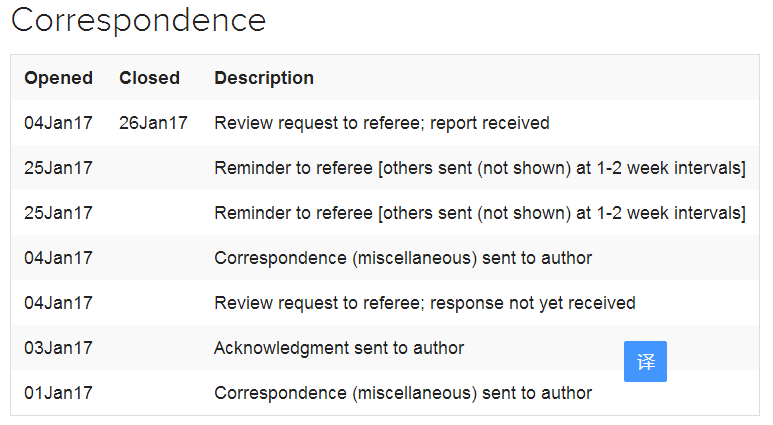Click the 04Jan17 date in the report received row

[58, 123]
